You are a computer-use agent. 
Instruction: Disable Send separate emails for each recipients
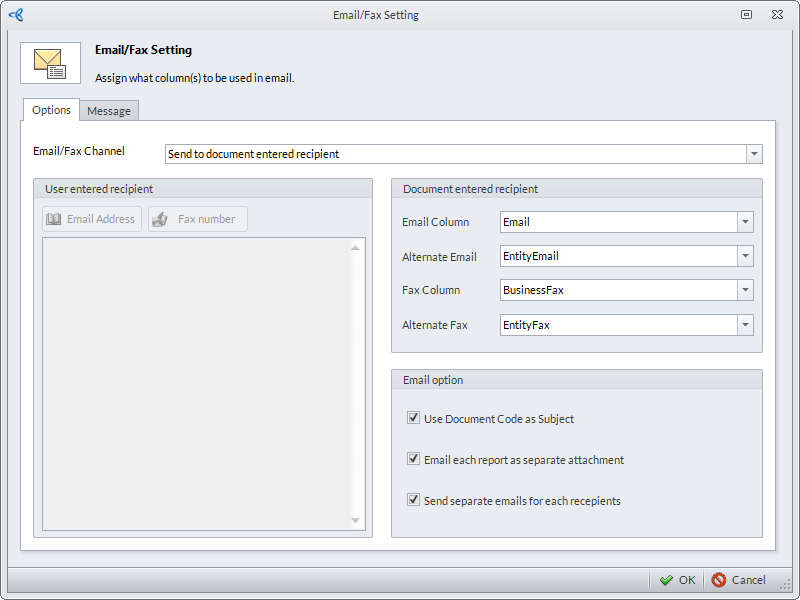click(414, 500)
